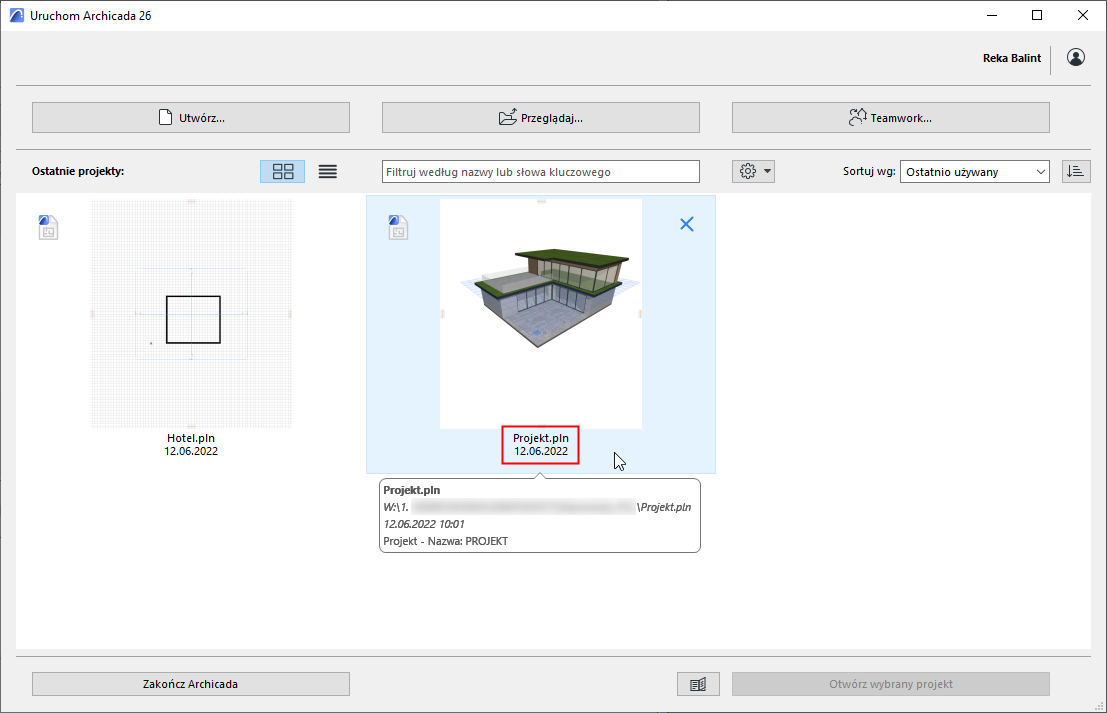Click the Reka Balint user name

tap(1012, 58)
